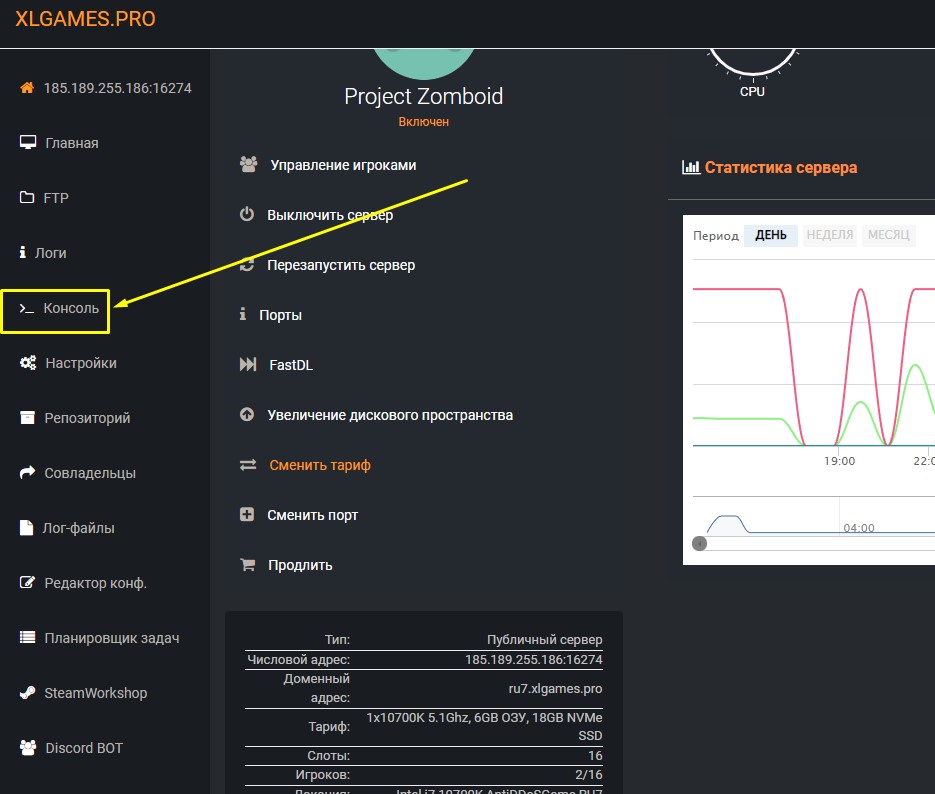Click the bar chart icon by Статистика сервера
This screenshot has height=794, width=935.
tap(691, 168)
